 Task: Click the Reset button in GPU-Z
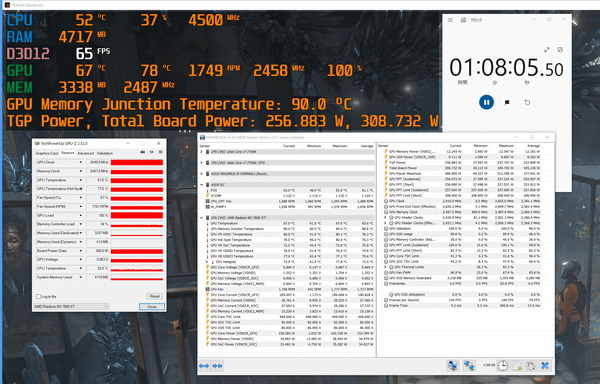155,296
